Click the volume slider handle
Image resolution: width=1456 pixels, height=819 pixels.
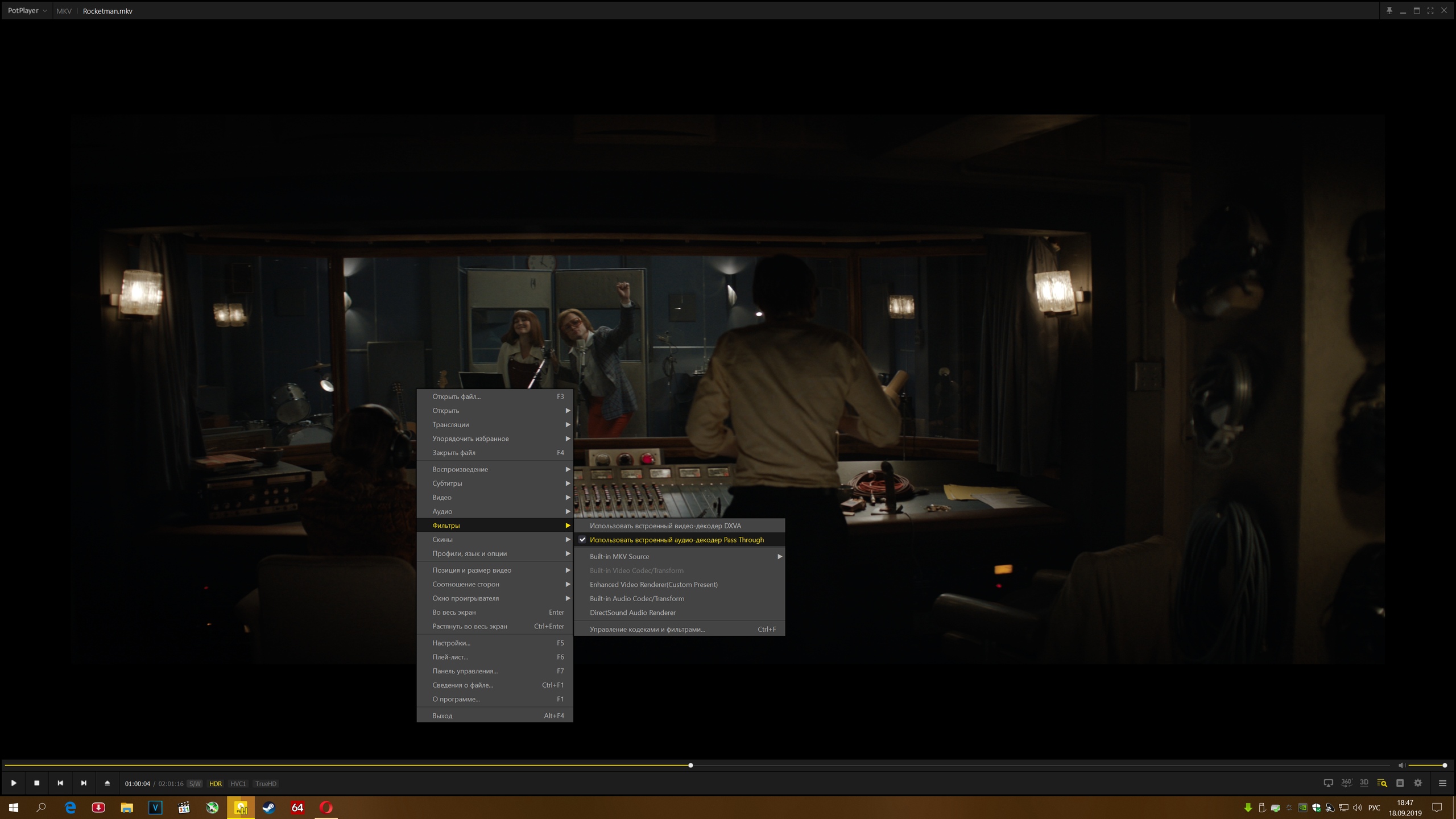click(1445, 766)
